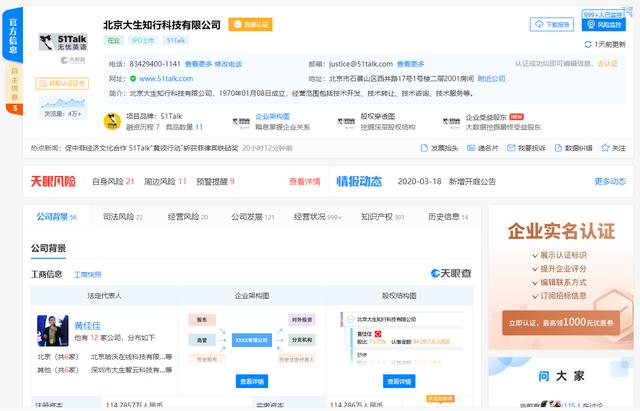This screenshot has width=640, height=411.
Task: Open the hot news headline about 51Talk
Action: tap(151, 148)
